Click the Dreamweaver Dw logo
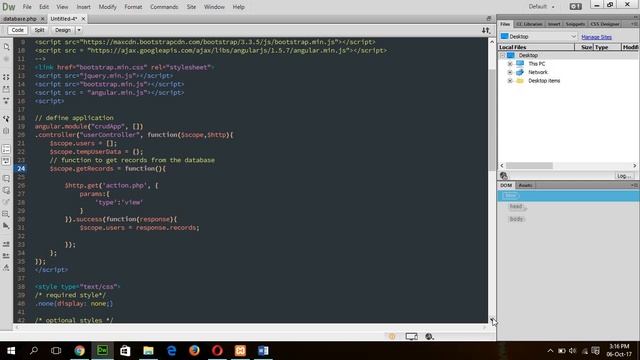 coord(9,7)
